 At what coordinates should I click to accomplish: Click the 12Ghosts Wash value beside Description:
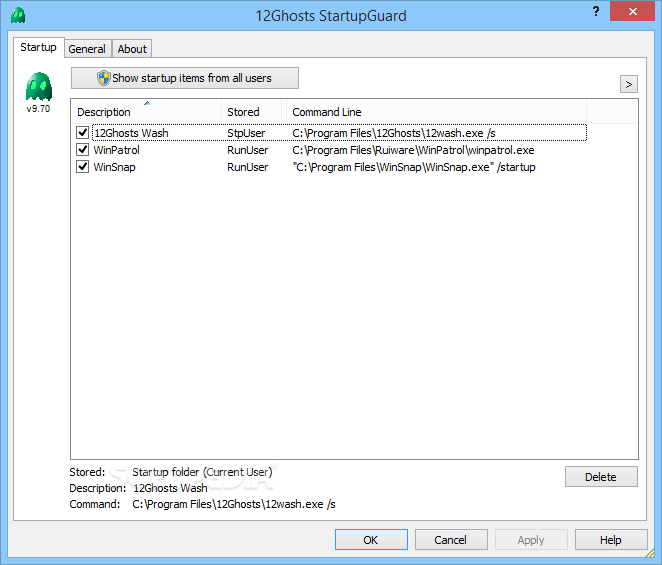coord(170,488)
